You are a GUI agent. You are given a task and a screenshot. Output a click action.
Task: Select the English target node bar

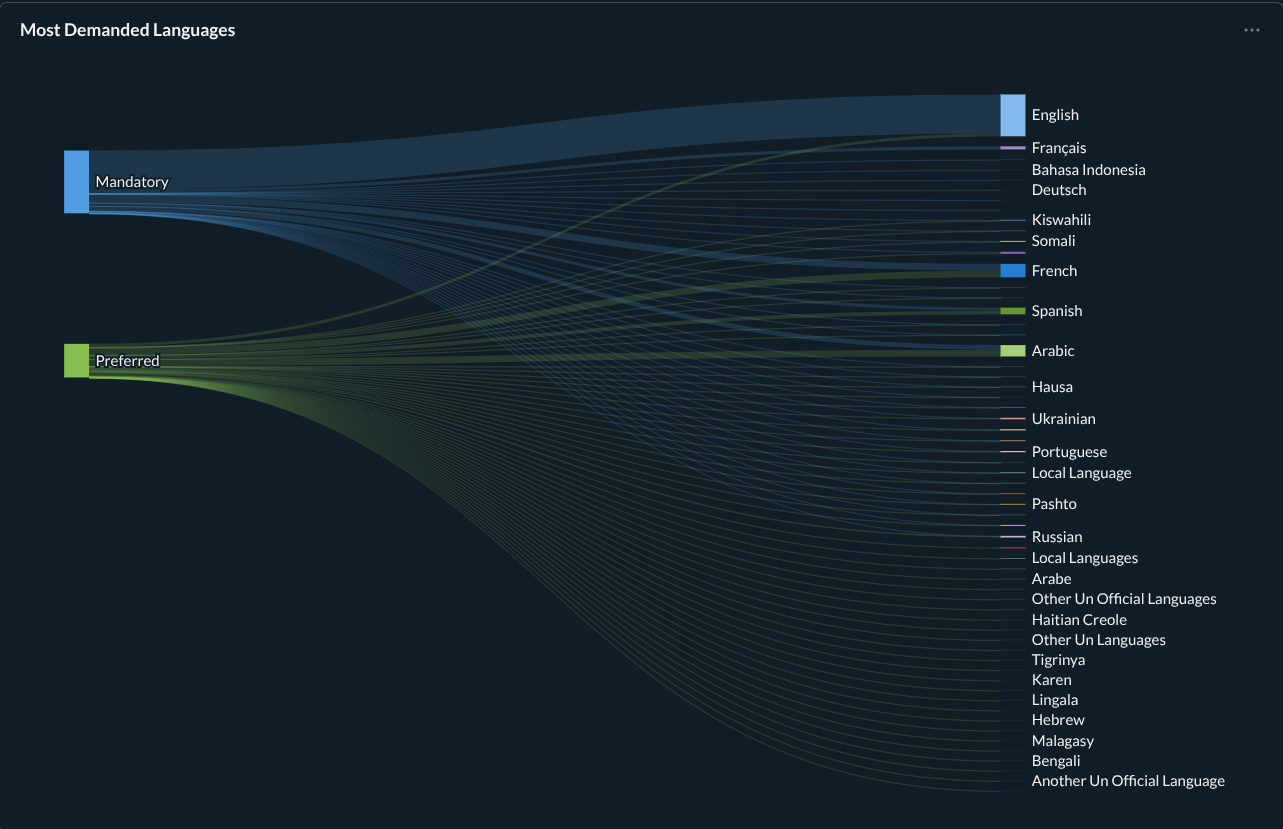pos(1012,115)
